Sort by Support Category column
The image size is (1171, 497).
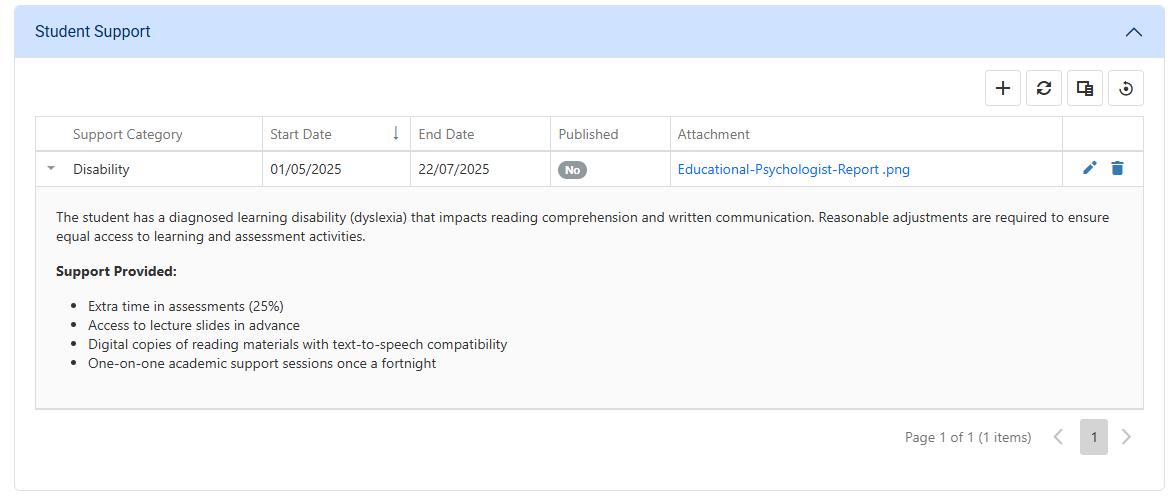[x=128, y=134]
